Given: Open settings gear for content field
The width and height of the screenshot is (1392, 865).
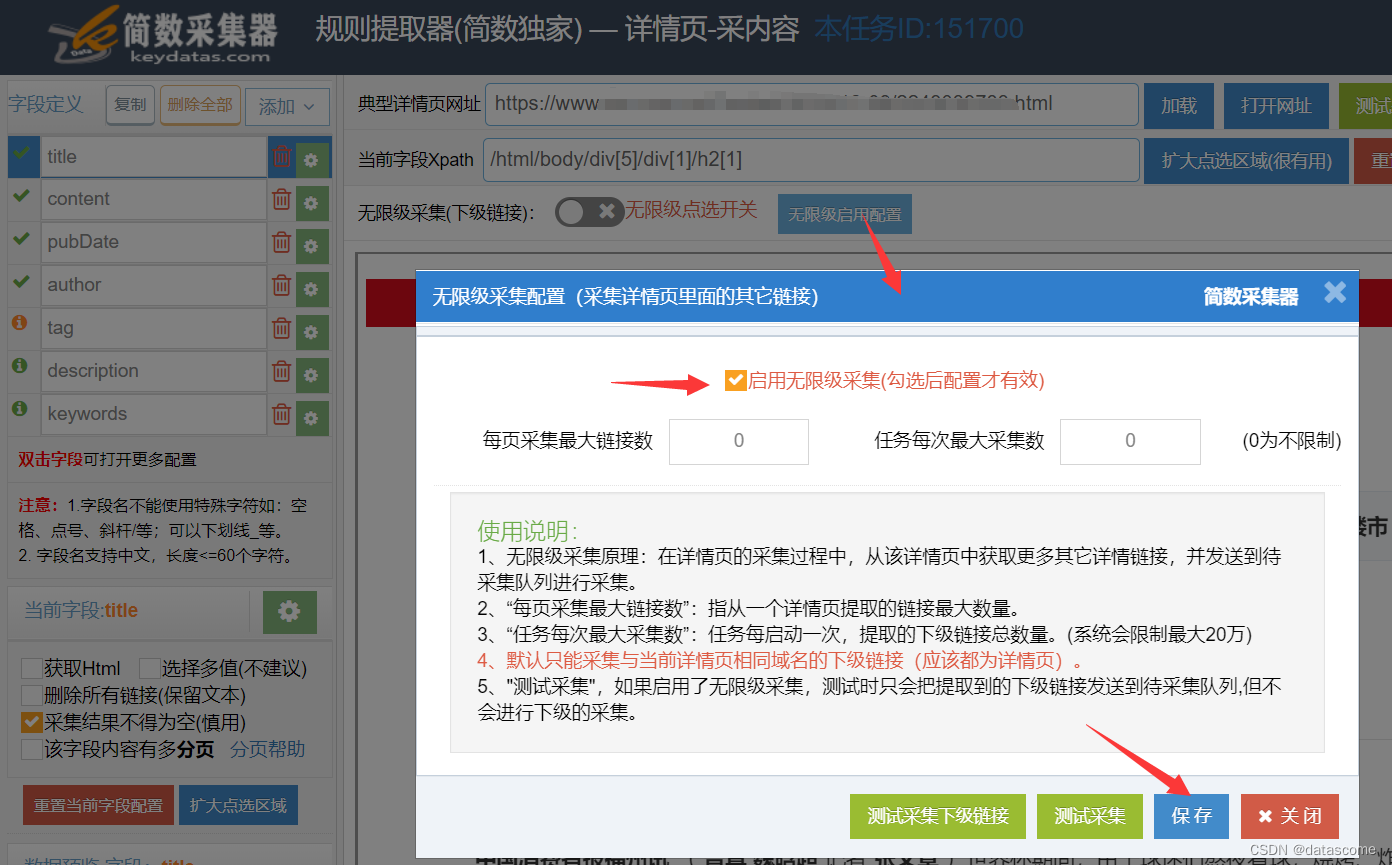Looking at the screenshot, I should (312, 203).
